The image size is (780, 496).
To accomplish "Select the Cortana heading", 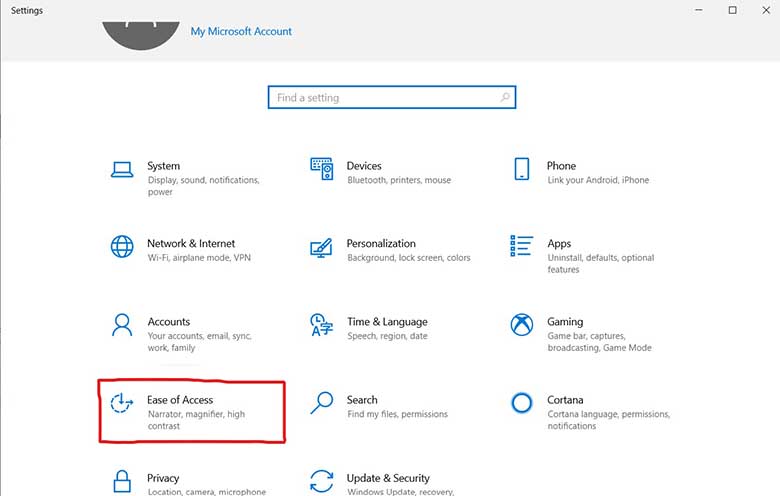I will 565,399.
